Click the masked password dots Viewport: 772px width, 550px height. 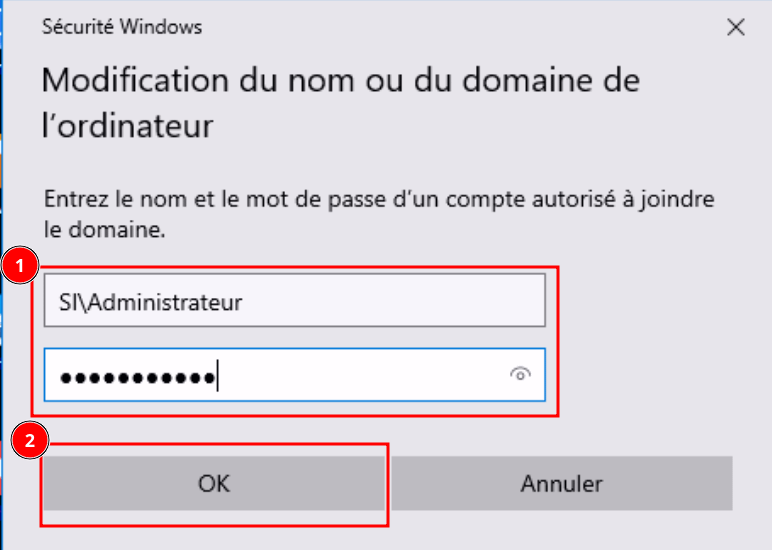tap(137, 377)
